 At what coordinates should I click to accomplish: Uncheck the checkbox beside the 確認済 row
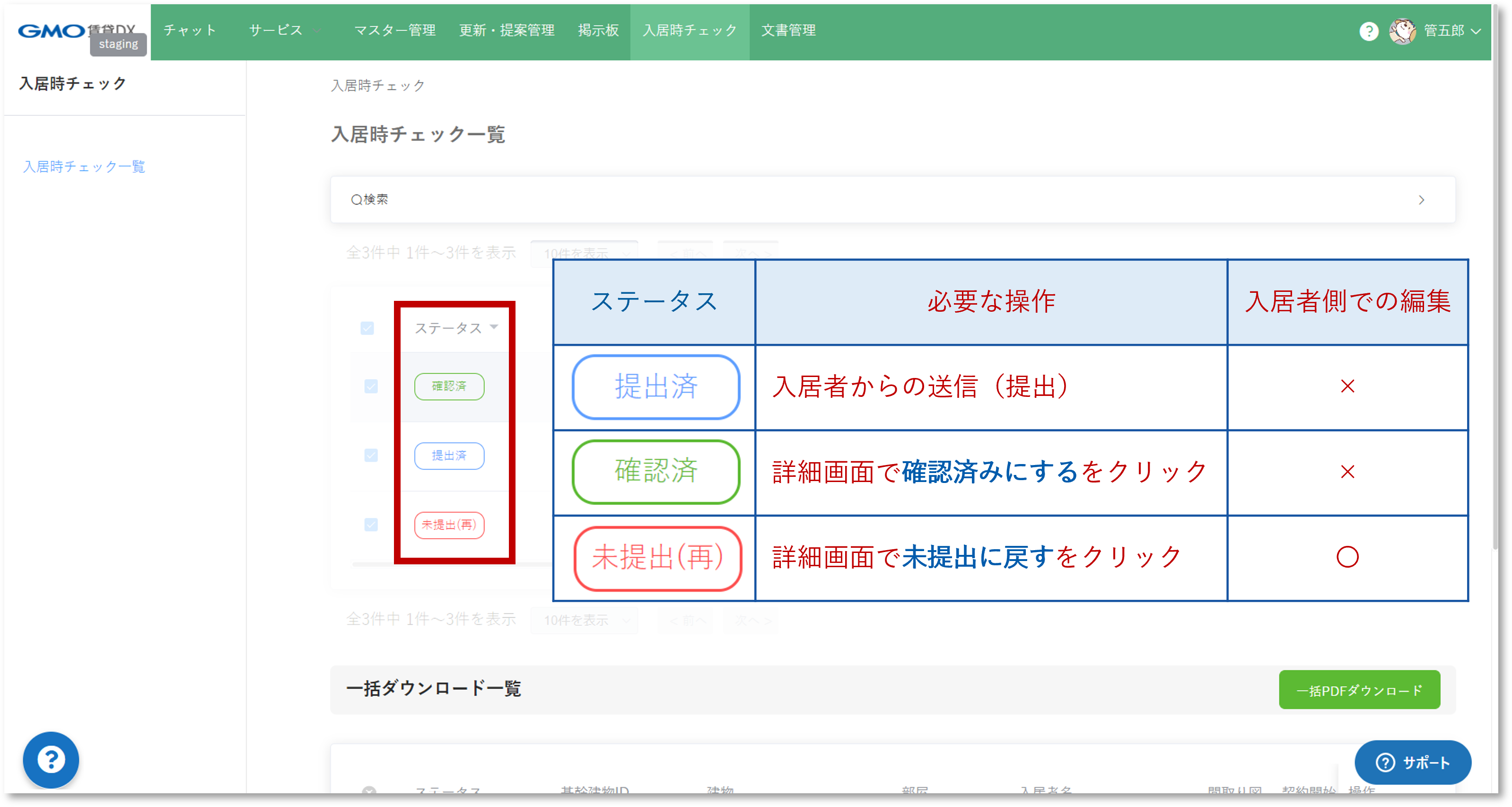(371, 386)
